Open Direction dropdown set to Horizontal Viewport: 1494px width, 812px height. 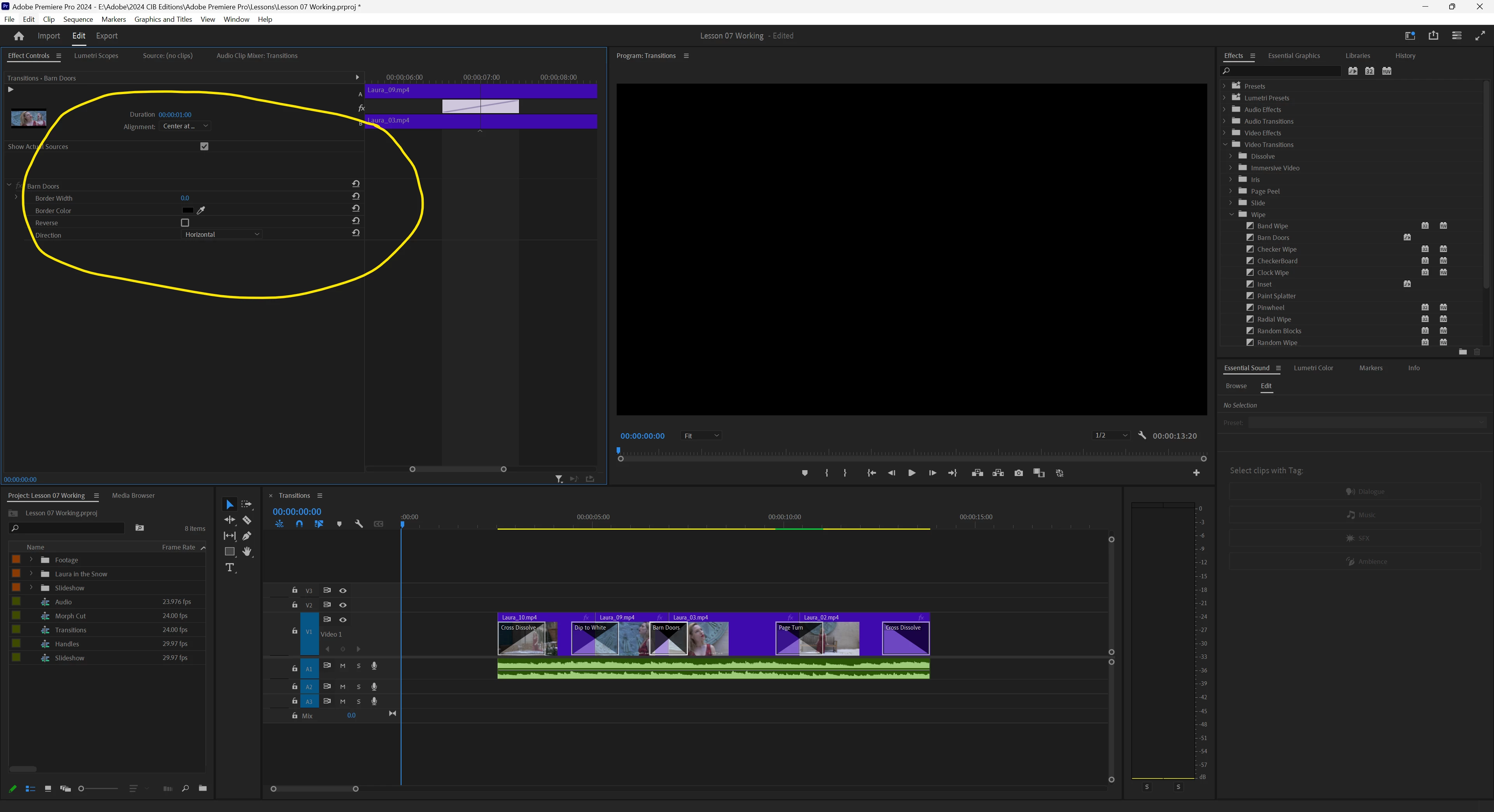221,235
